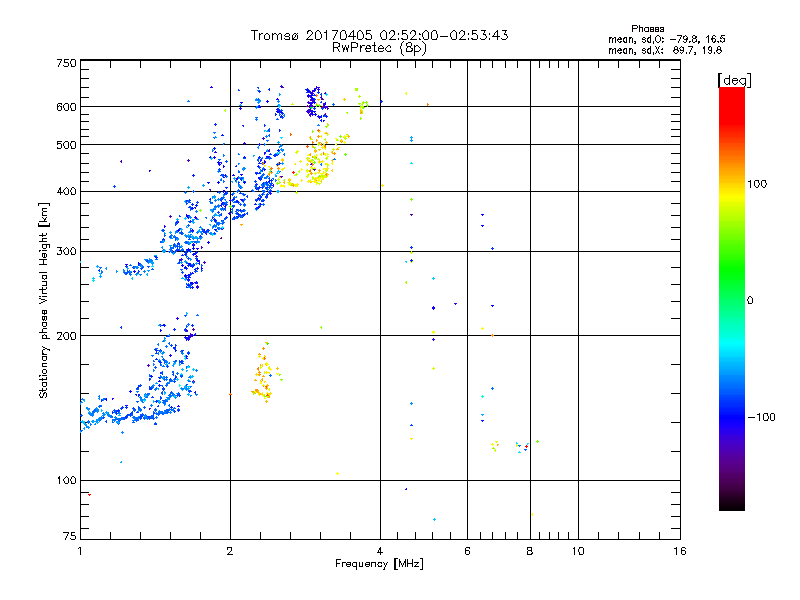Click the 'mean, sd,O: -79.8, 16.5' statistic

(666, 39)
